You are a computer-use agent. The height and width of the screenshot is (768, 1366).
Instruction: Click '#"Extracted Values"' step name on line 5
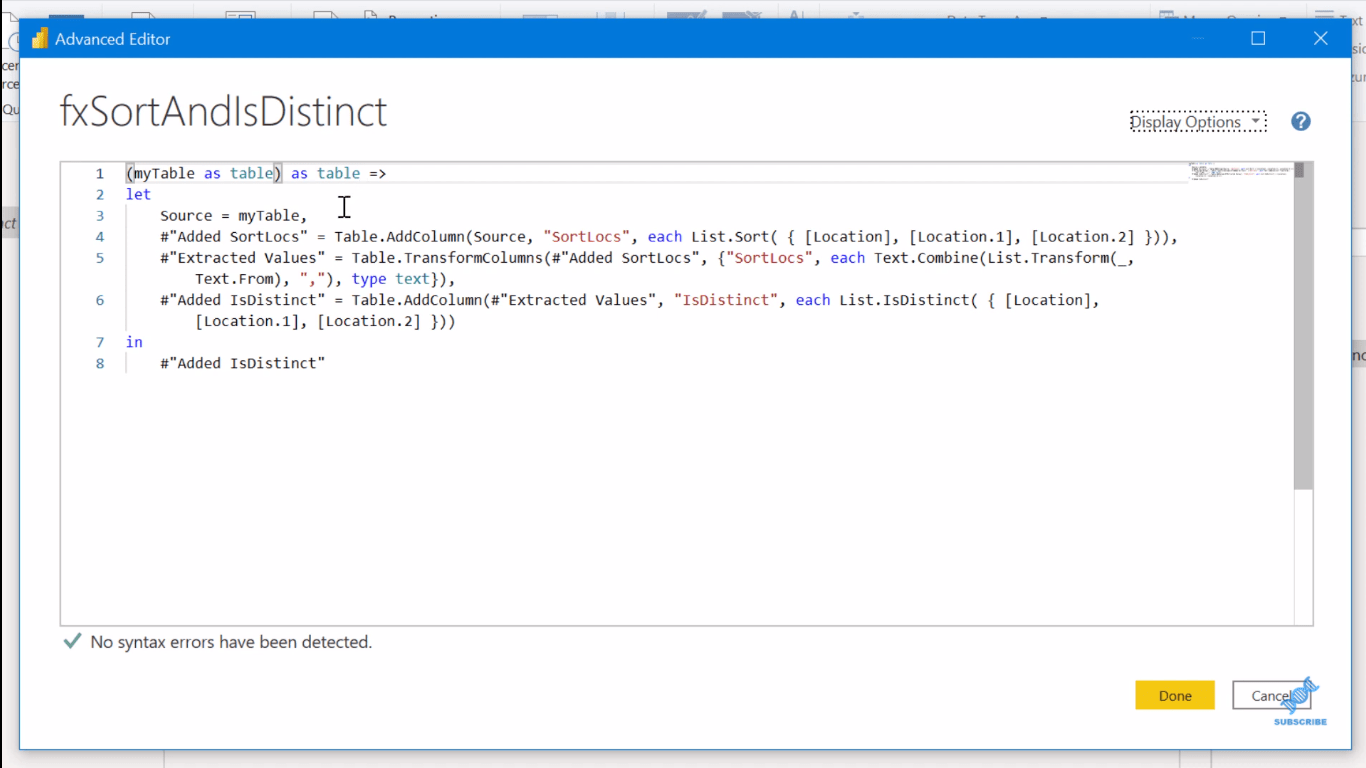coord(245,258)
